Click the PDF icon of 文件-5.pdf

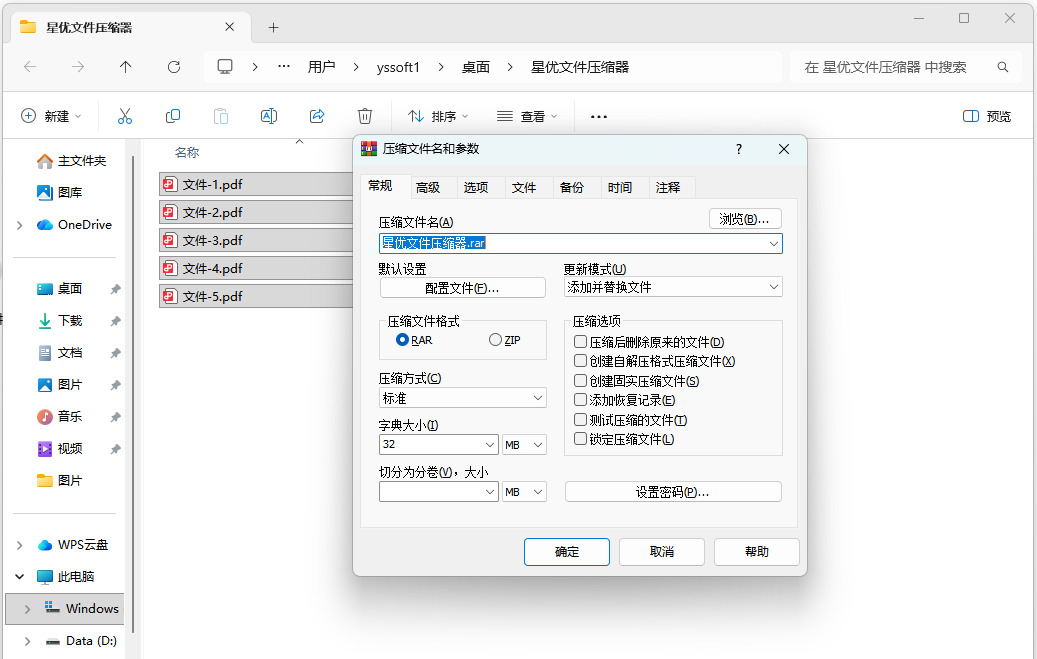point(170,296)
